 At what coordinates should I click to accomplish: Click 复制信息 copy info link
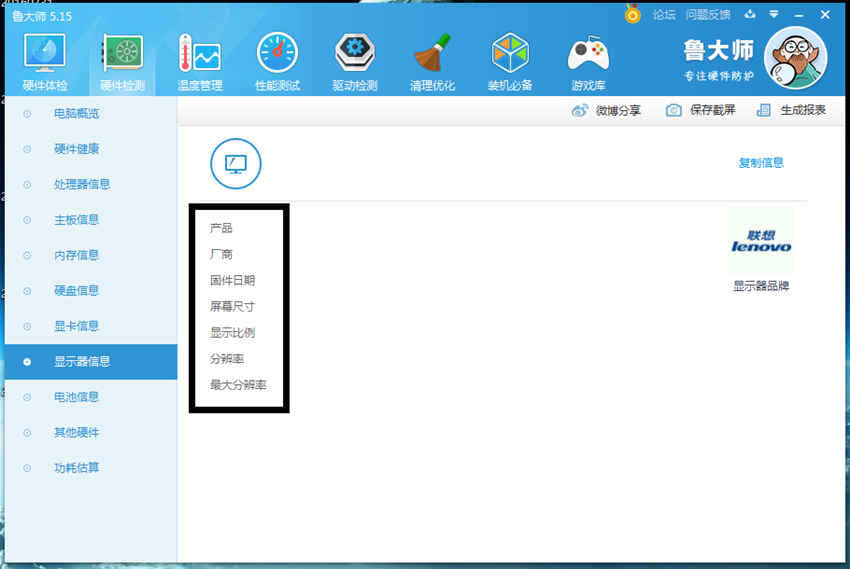761,163
